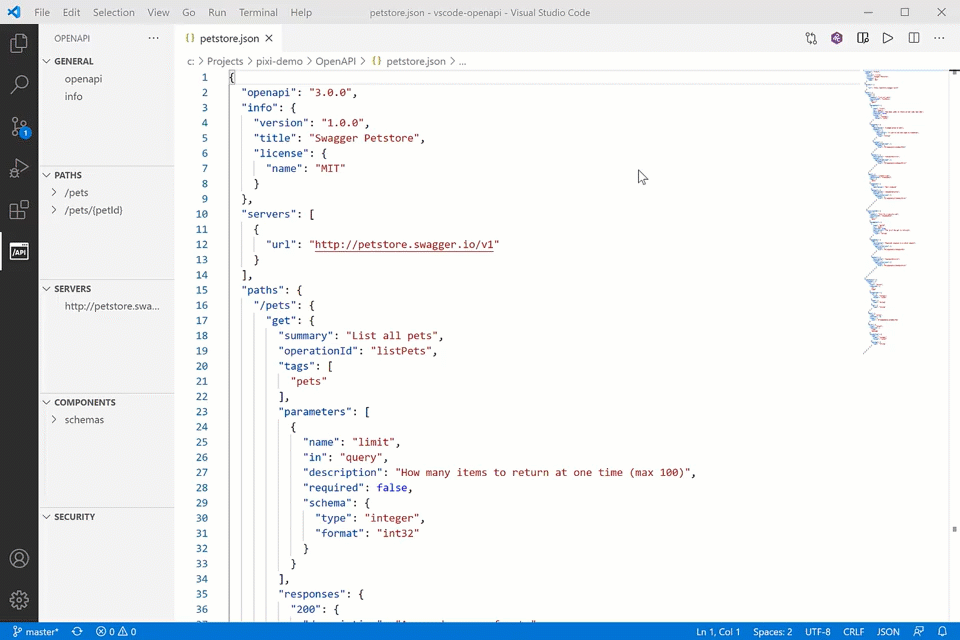Change UTF-8 encoding in status bar
Viewport: 960px width, 640px height.
point(818,631)
